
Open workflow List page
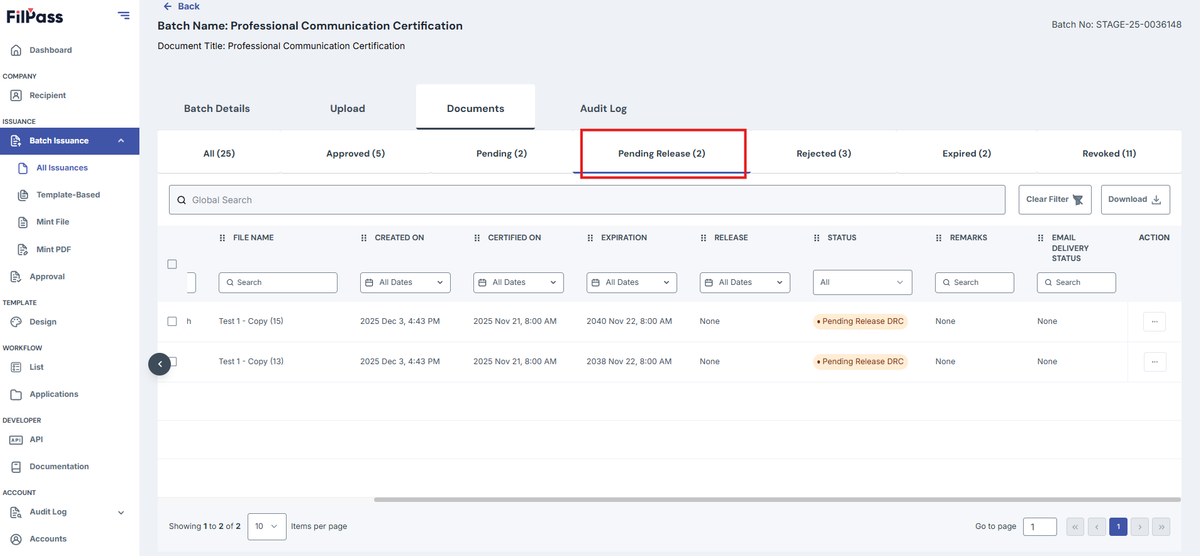click(36, 367)
